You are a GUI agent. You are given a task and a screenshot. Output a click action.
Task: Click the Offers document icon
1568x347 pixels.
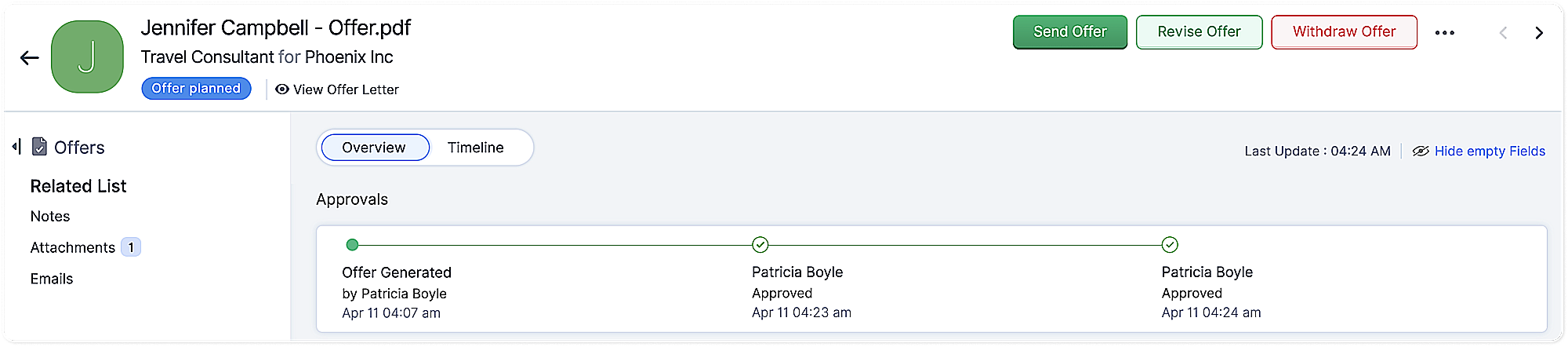tap(39, 147)
